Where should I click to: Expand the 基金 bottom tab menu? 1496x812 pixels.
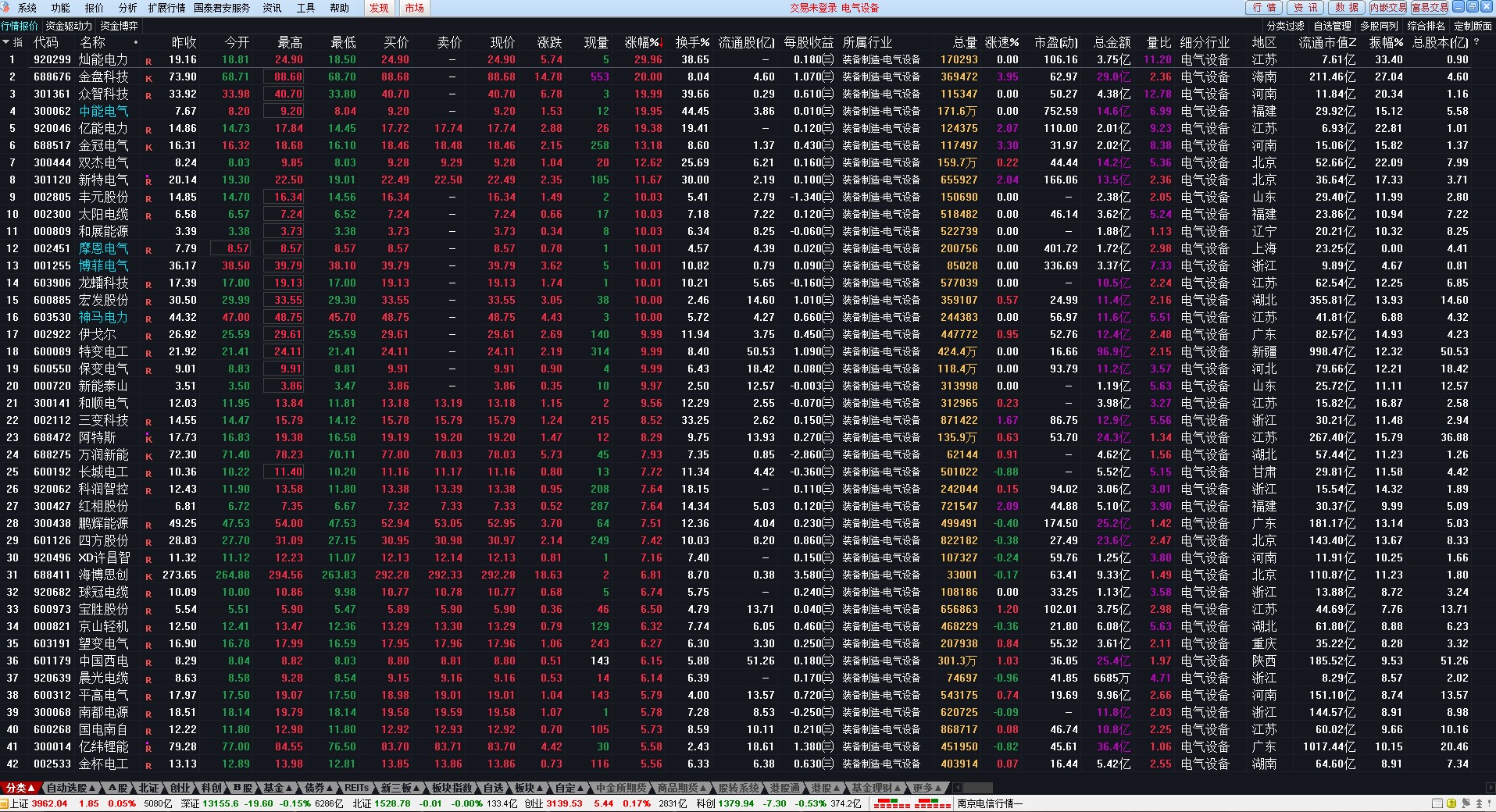[289, 788]
